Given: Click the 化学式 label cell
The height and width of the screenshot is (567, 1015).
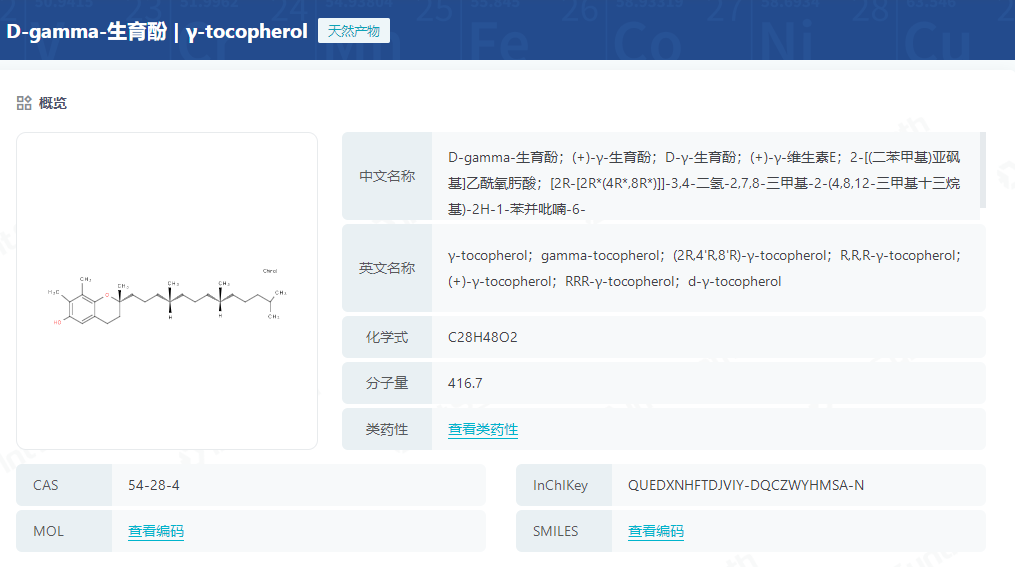Looking at the screenshot, I should click(387, 337).
